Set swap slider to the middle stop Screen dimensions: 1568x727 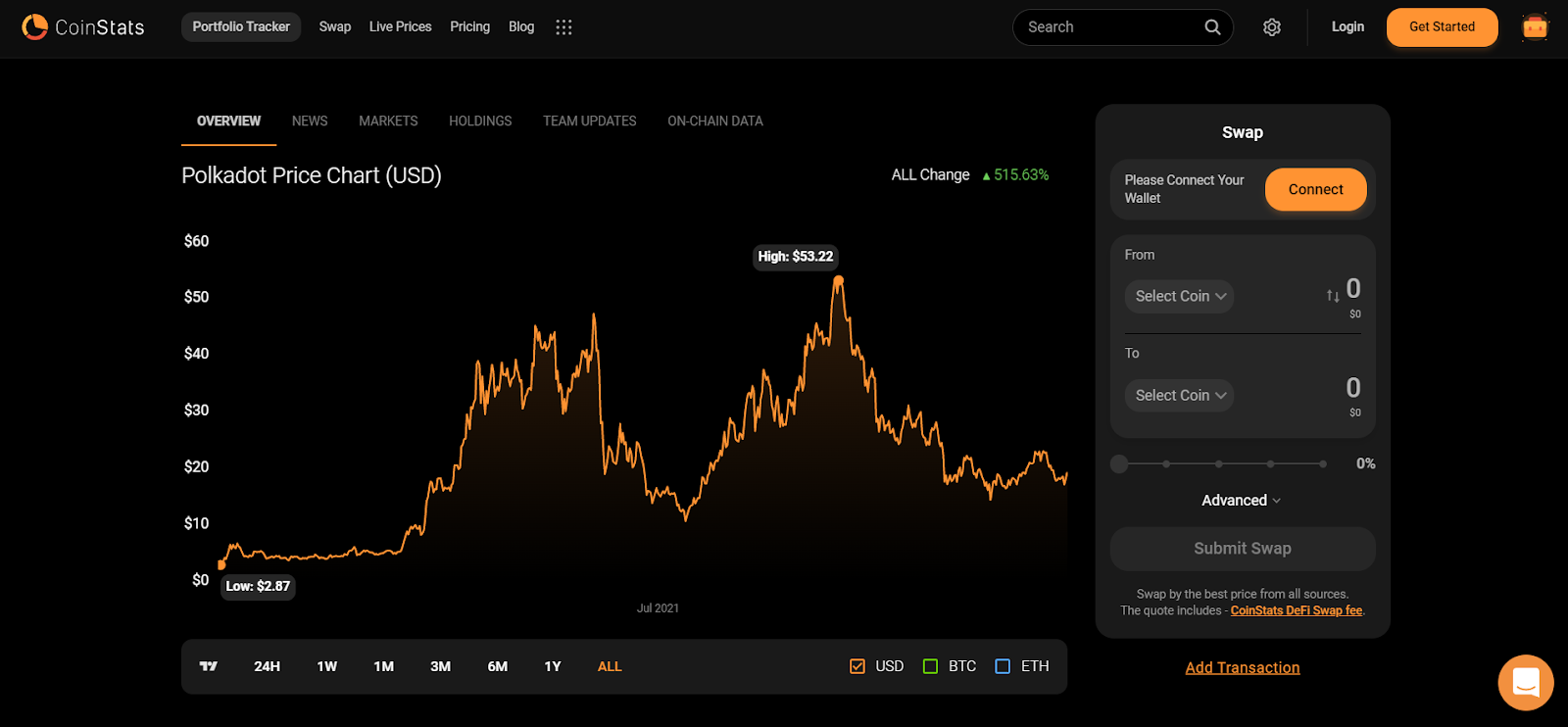point(1218,463)
